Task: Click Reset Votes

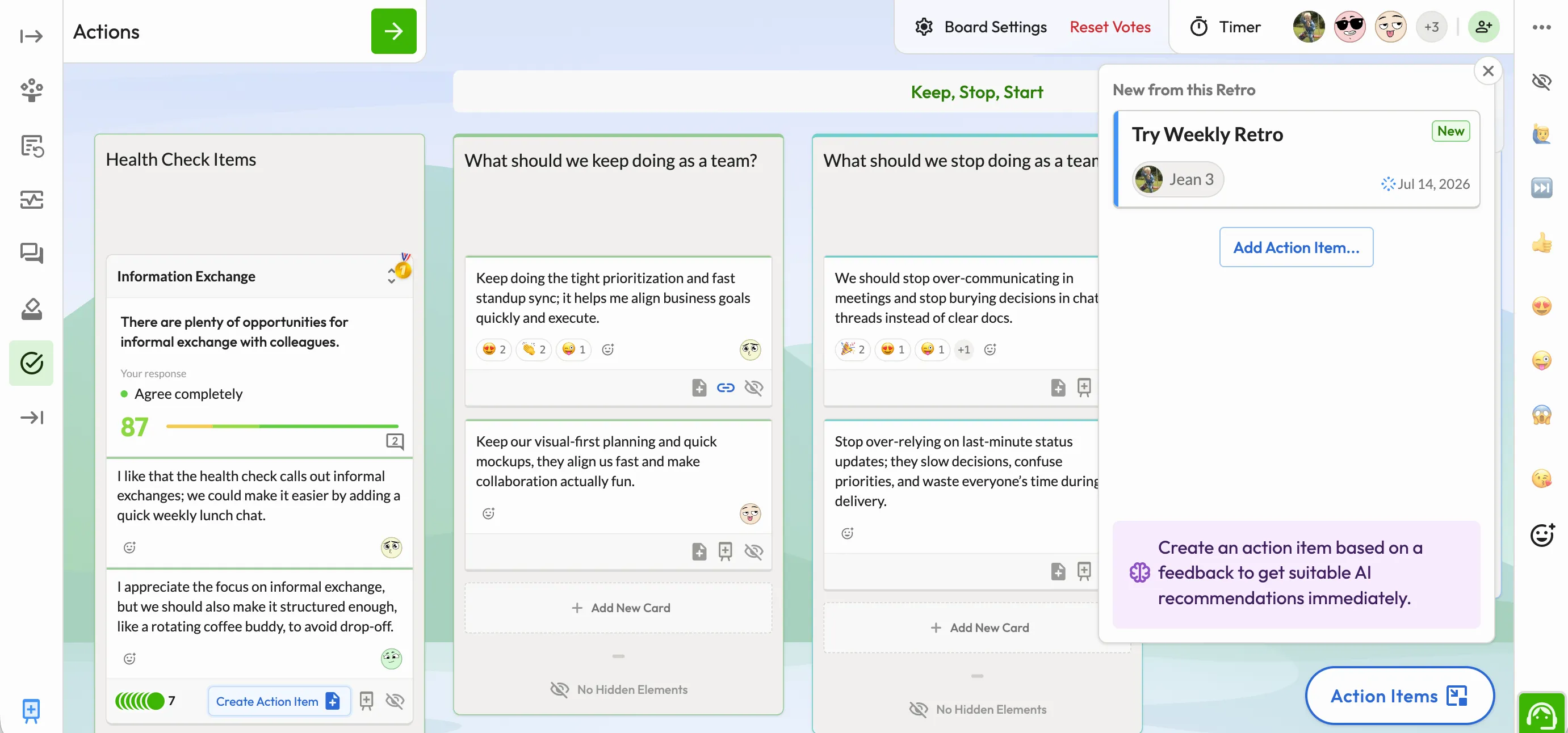Action: tap(1110, 27)
